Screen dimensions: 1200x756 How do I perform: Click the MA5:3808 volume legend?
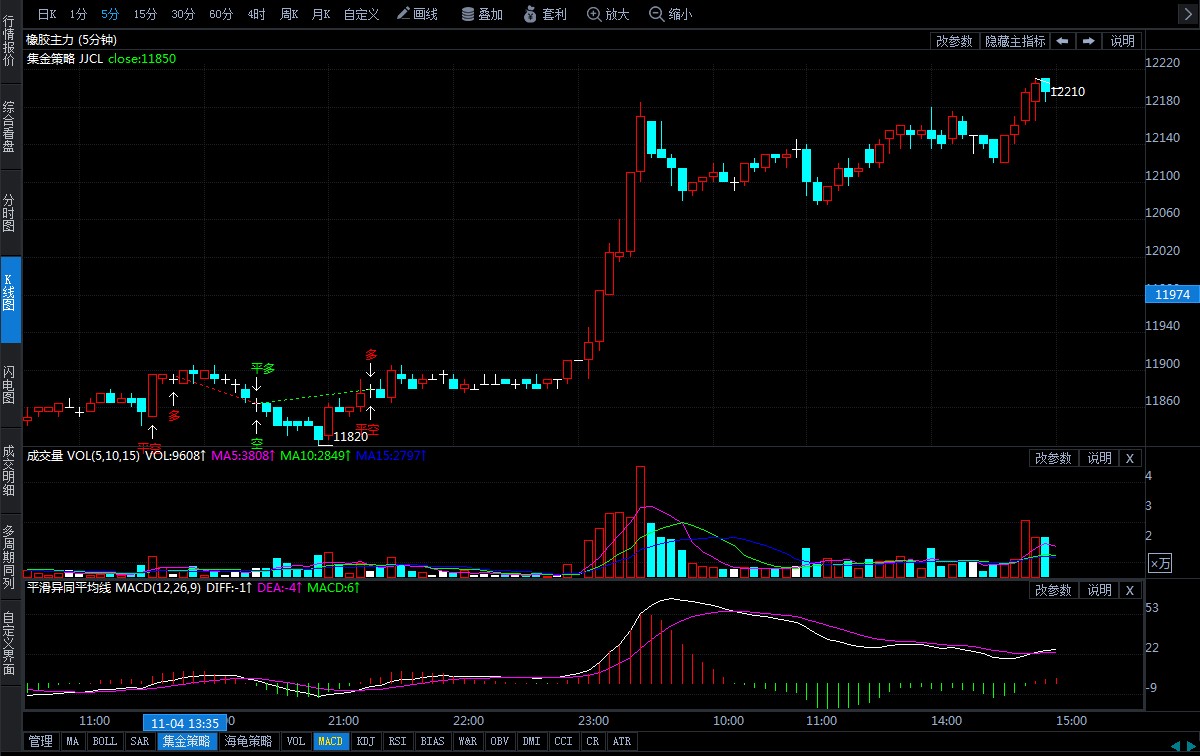[243, 456]
